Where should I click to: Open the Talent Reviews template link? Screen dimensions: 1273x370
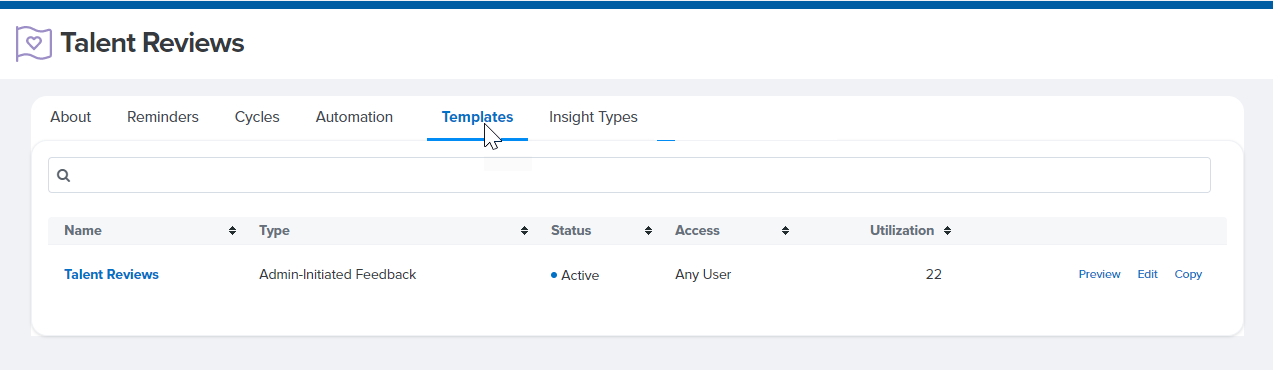pyautogui.click(x=111, y=274)
